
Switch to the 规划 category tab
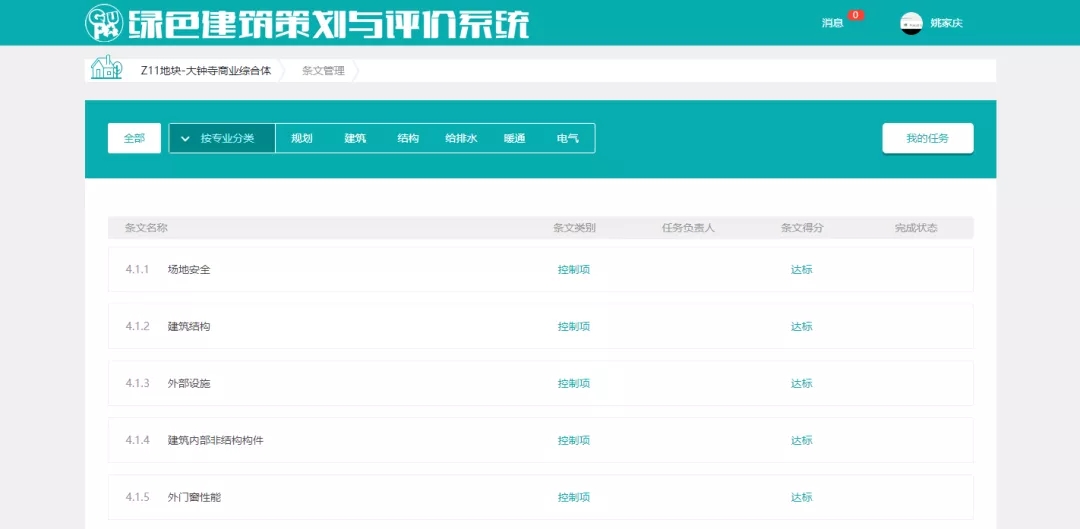pos(302,139)
